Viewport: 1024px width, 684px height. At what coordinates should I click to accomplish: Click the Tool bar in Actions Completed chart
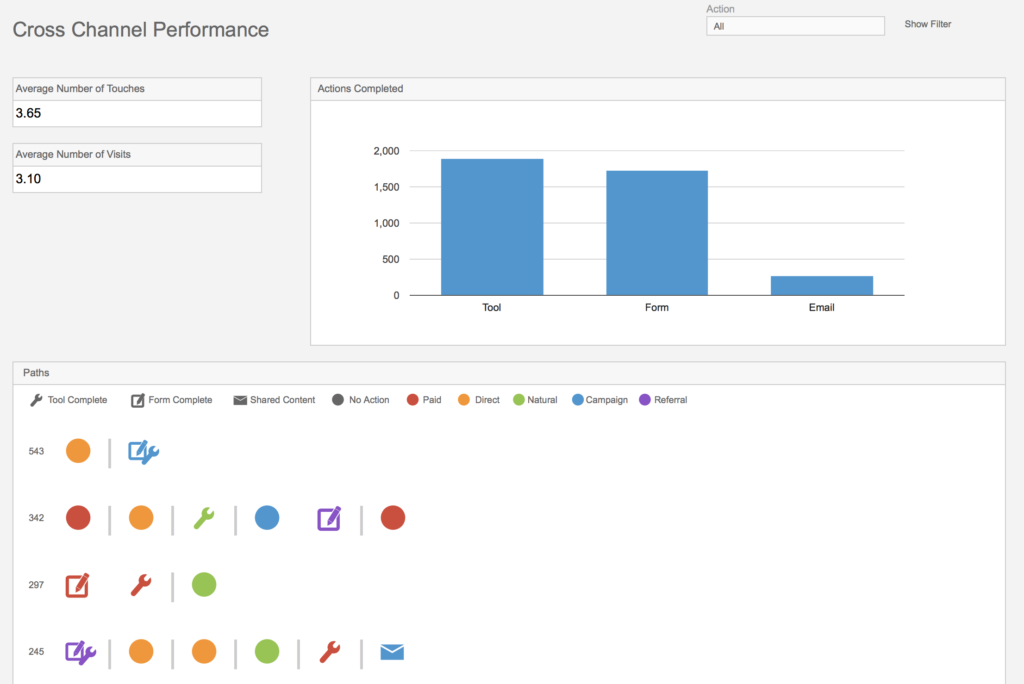(x=492, y=227)
